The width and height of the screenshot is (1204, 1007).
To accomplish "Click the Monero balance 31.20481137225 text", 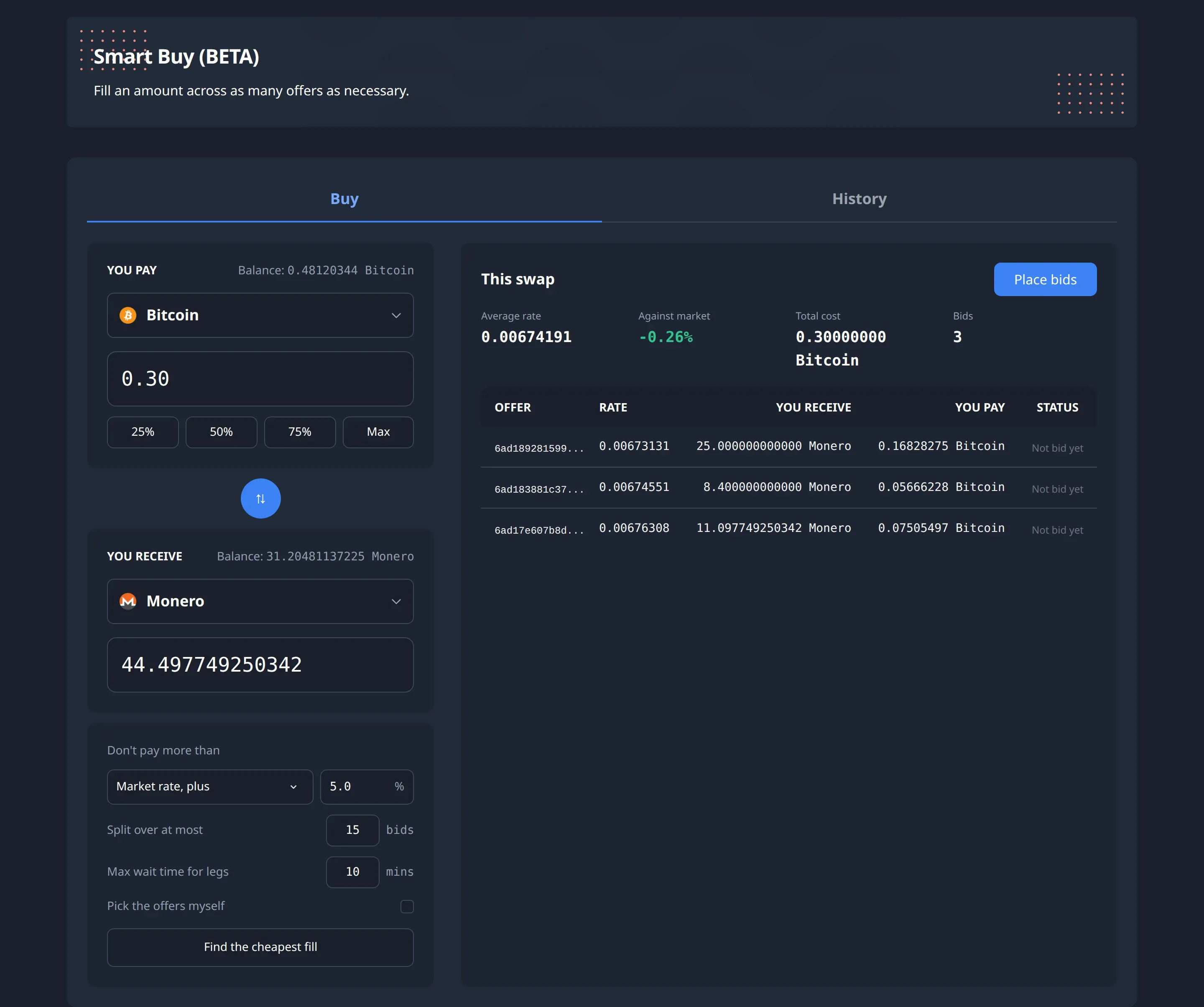I will pyautogui.click(x=315, y=556).
